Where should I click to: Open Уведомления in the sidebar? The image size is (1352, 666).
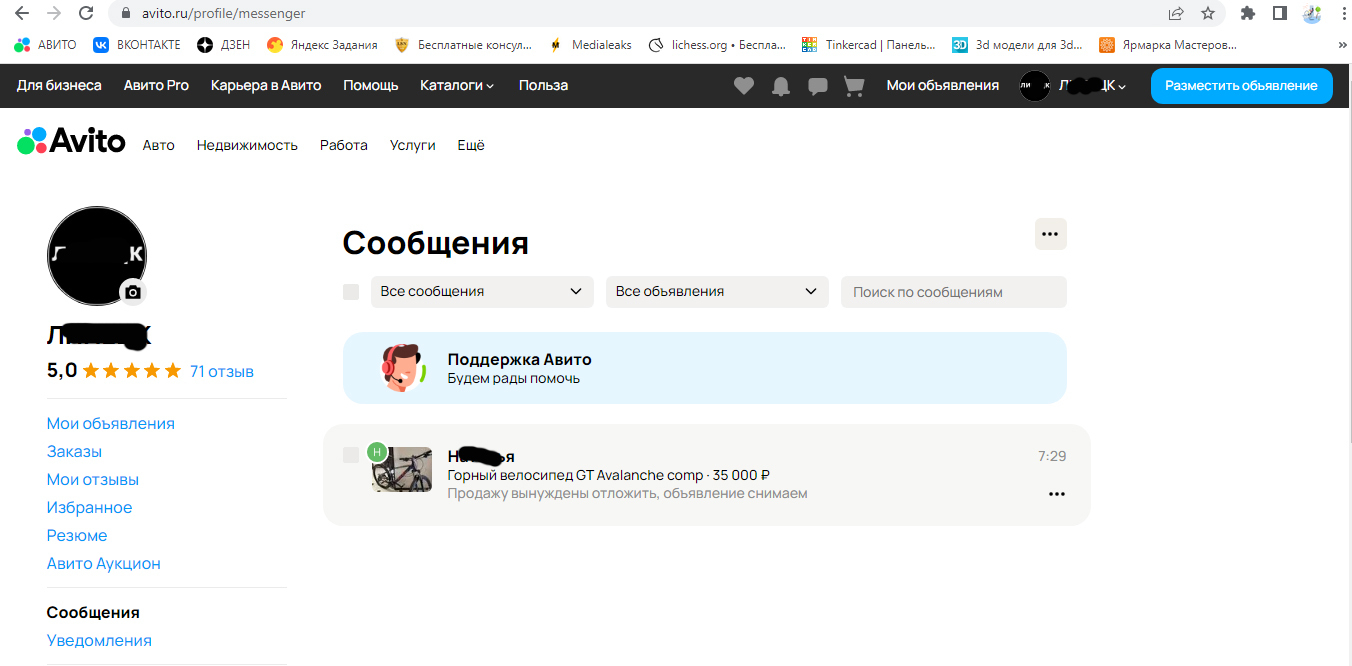99,641
